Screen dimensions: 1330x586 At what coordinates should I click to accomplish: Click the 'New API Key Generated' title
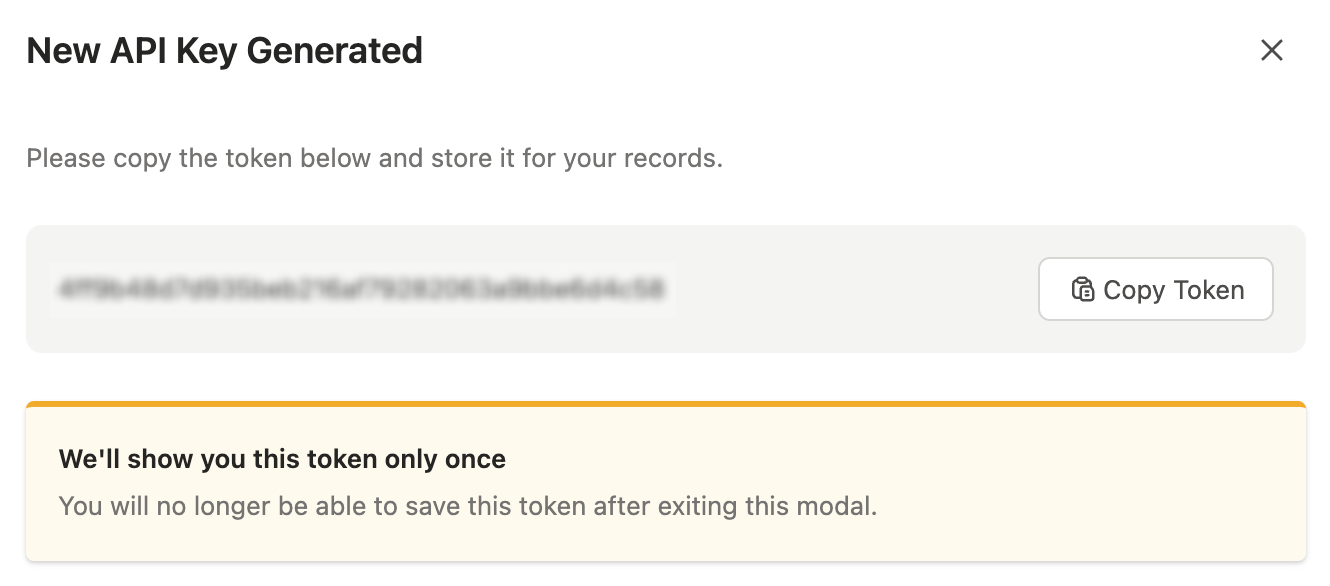225,50
